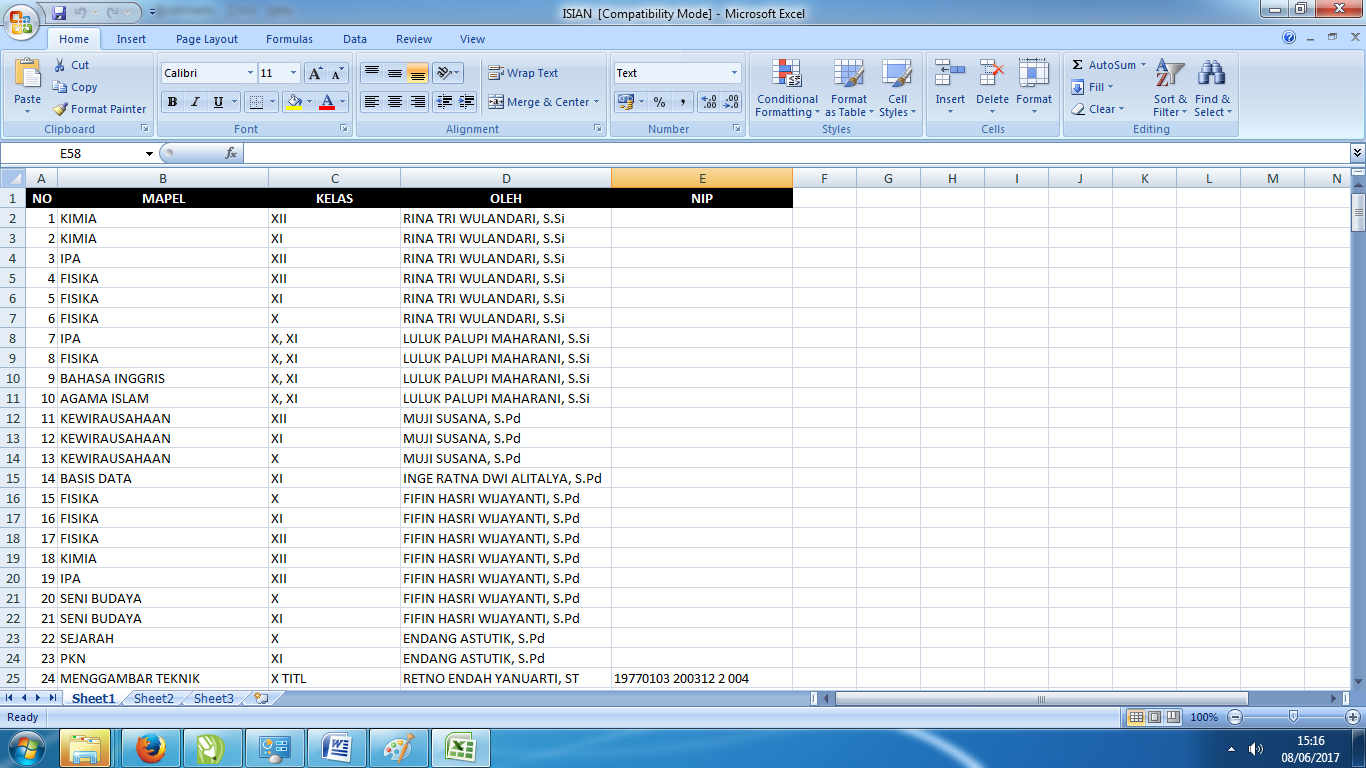Click the Format Painter icon
The height and width of the screenshot is (768, 1366).
(61, 109)
